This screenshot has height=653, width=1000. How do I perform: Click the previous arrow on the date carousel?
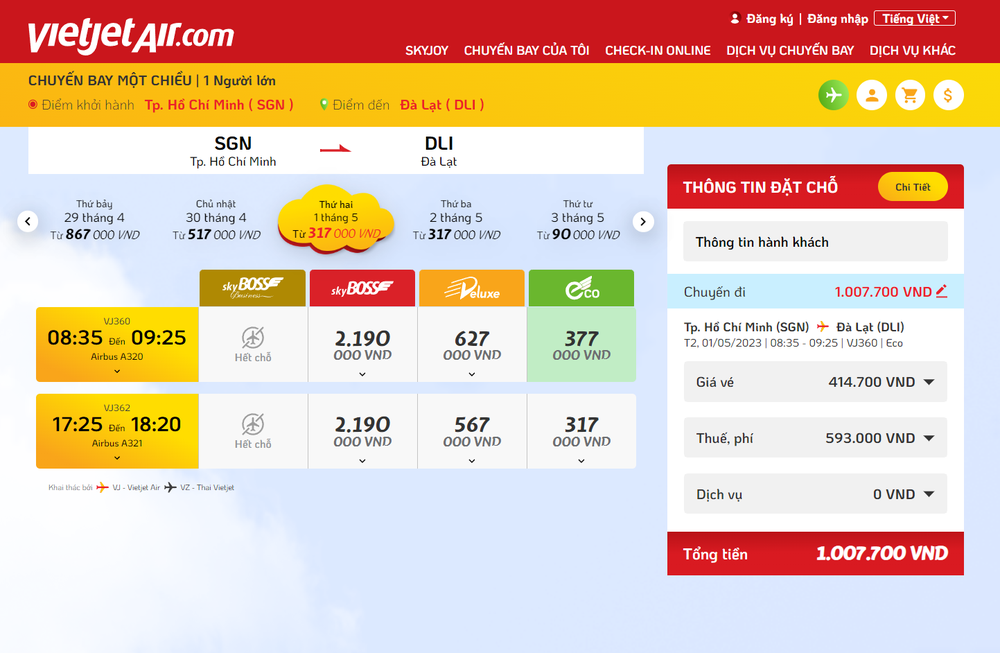(x=27, y=221)
